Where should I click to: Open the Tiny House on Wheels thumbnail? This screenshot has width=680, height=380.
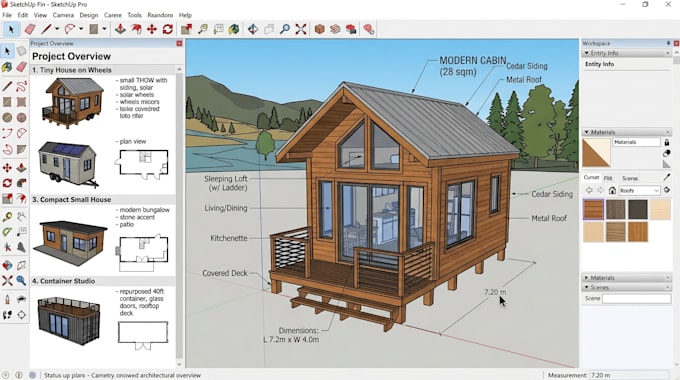(x=73, y=102)
